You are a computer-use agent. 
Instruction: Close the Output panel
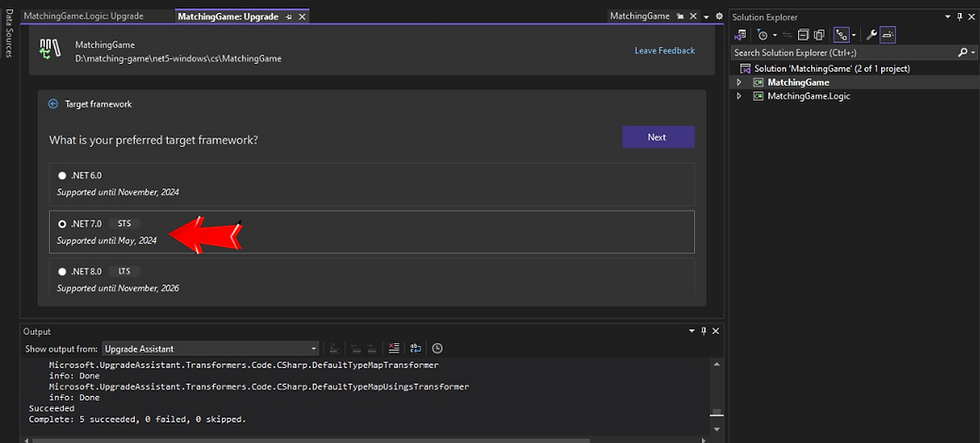tap(716, 331)
